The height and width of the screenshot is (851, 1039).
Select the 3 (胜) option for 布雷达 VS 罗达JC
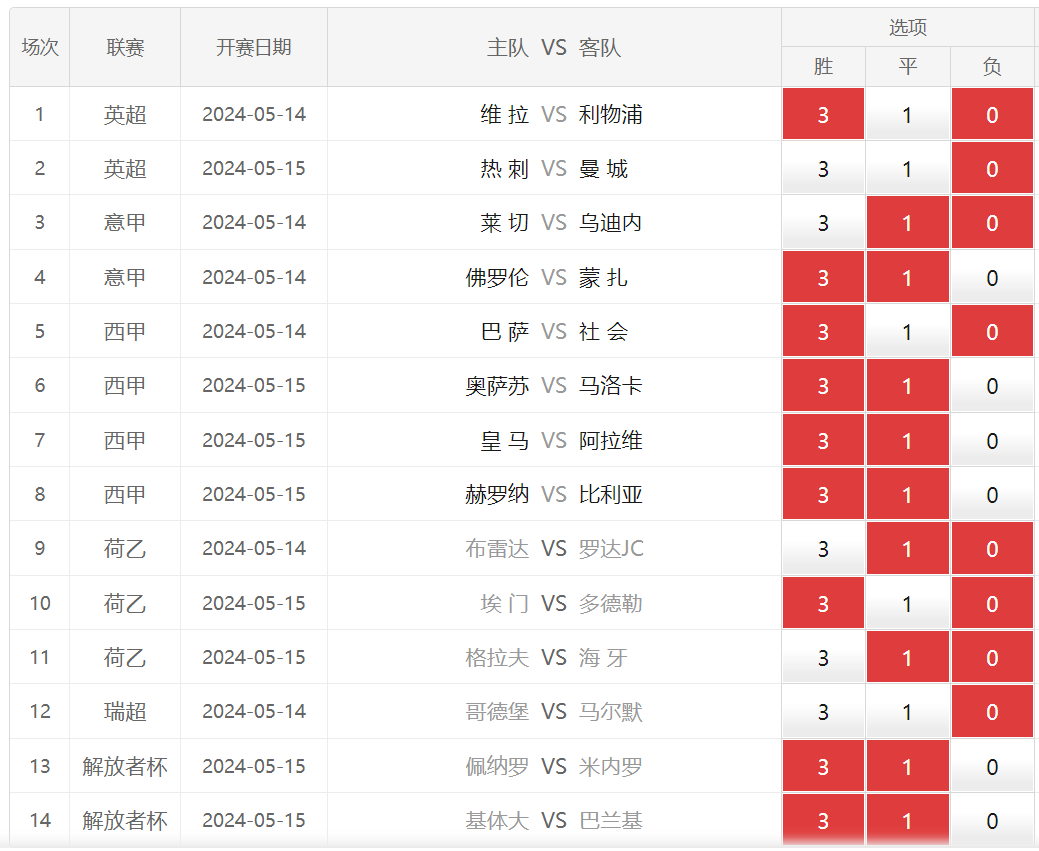coord(823,549)
